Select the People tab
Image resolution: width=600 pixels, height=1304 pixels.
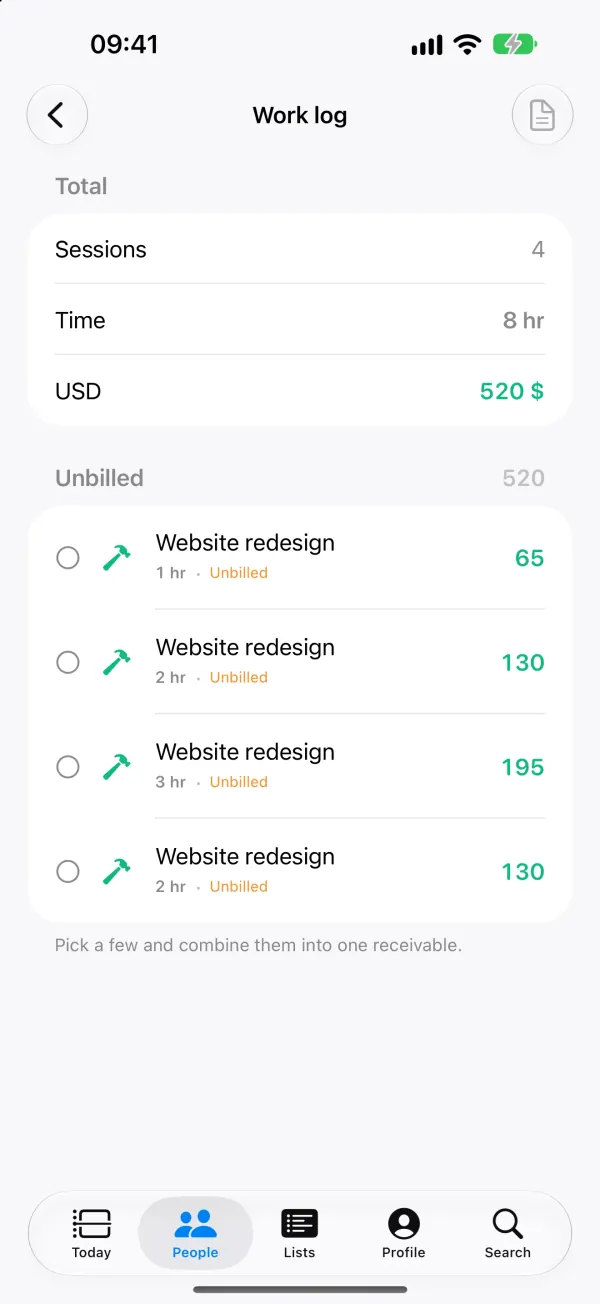[195, 1233]
